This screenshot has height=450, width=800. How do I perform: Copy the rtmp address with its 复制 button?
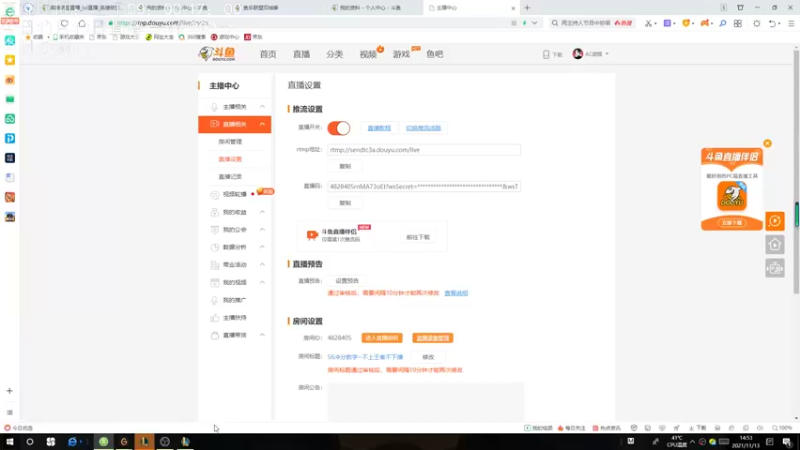coord(345,166)
